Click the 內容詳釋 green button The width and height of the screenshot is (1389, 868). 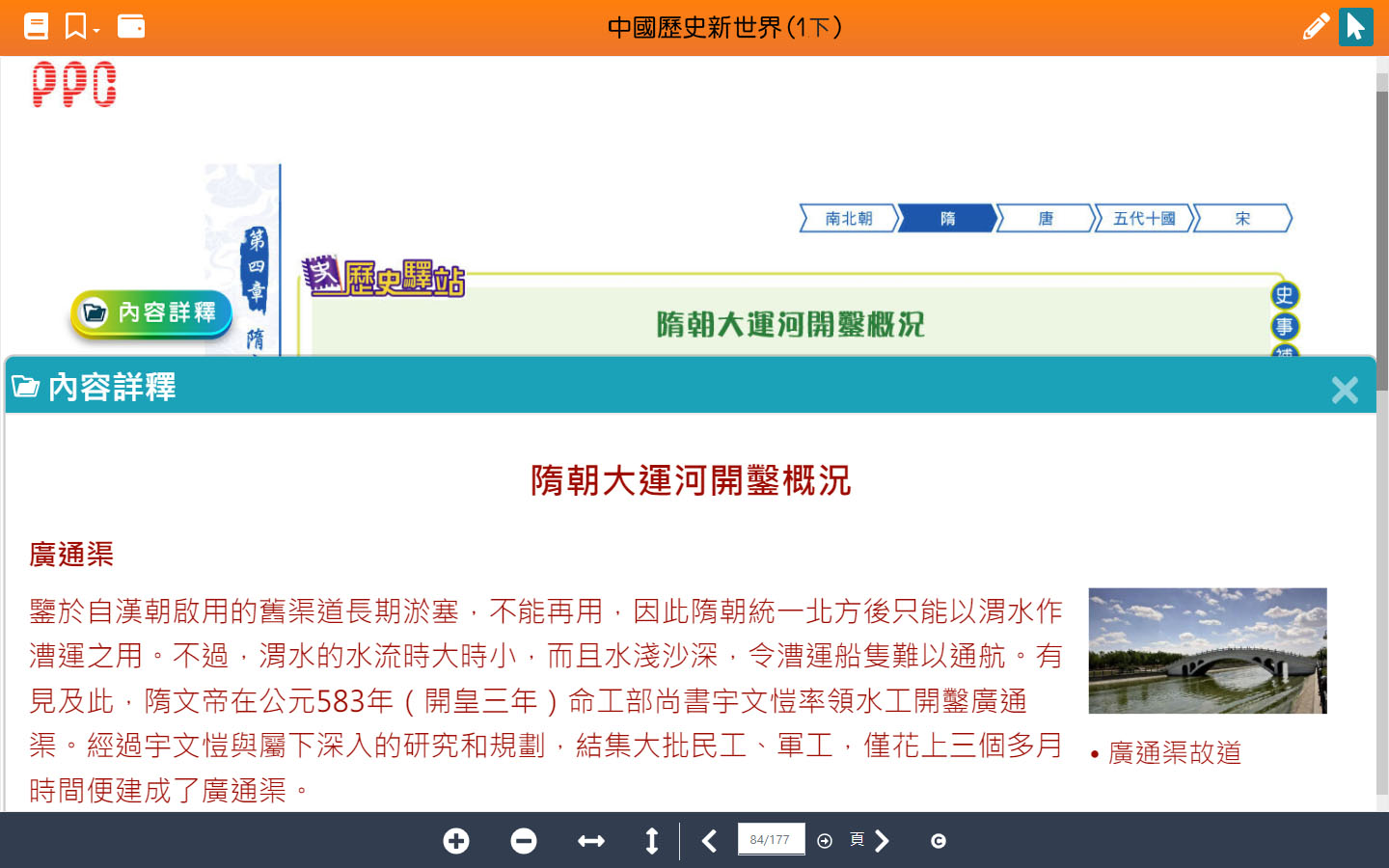coord(151,312)
